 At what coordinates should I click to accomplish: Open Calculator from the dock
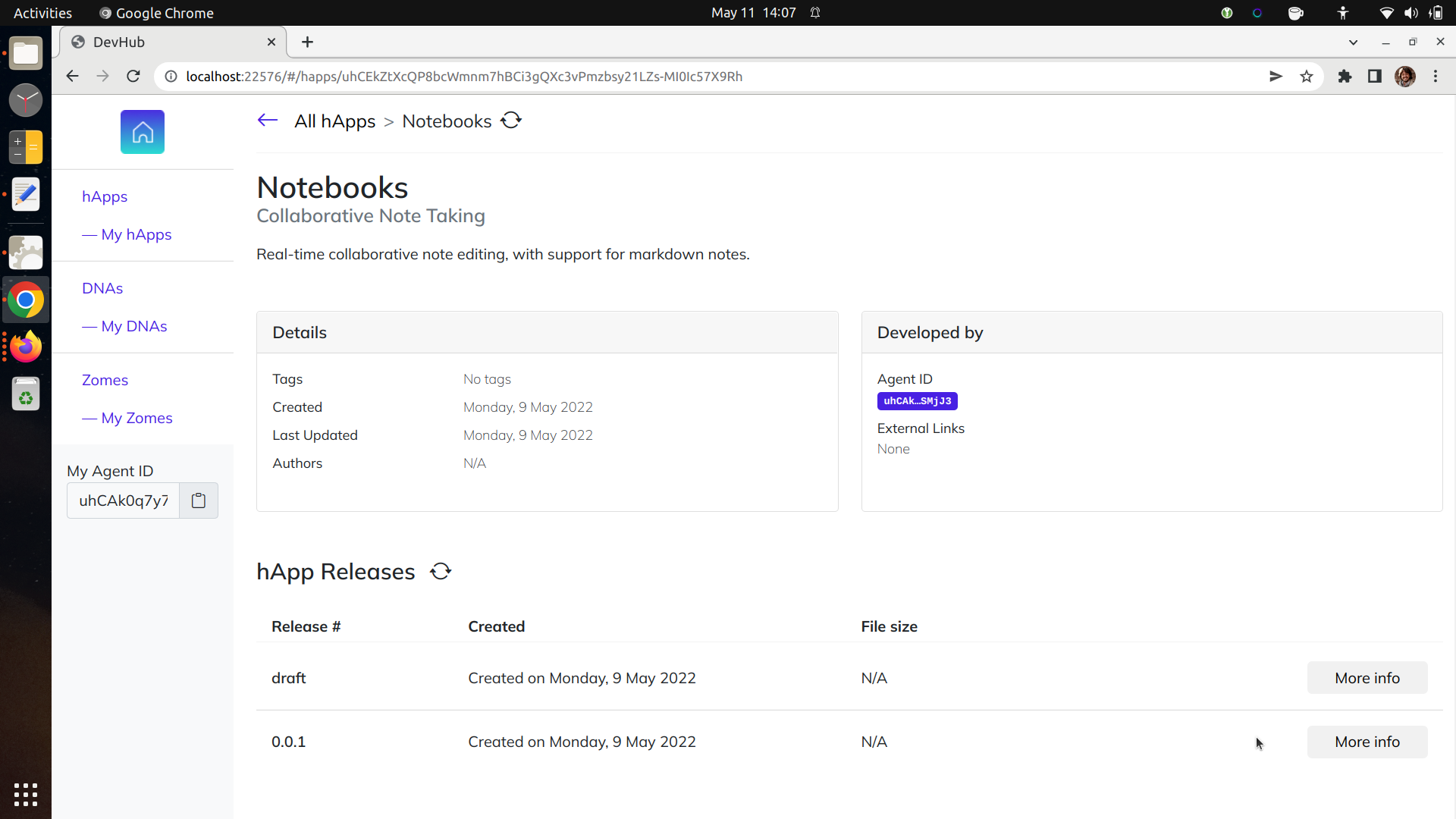pyautogui.click(x=26, y=147)
